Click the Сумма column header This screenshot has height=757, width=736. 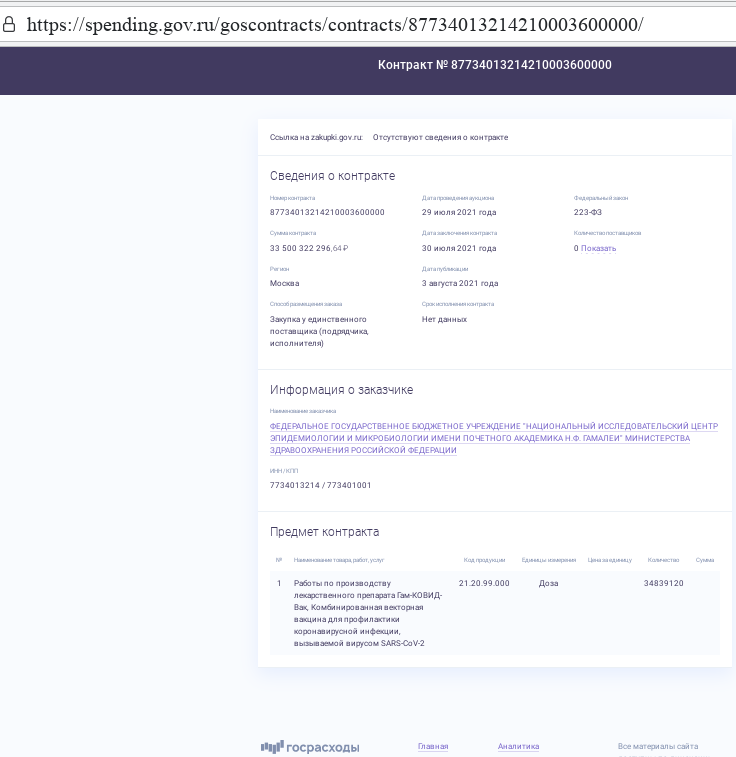pyautogui.click(x=705, y=560)
